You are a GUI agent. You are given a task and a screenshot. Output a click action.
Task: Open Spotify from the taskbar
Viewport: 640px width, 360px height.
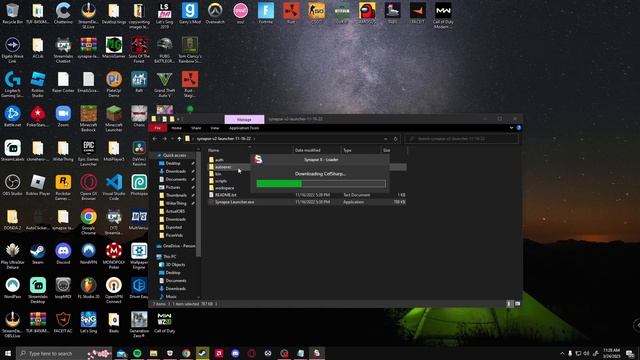coord(137,353)
